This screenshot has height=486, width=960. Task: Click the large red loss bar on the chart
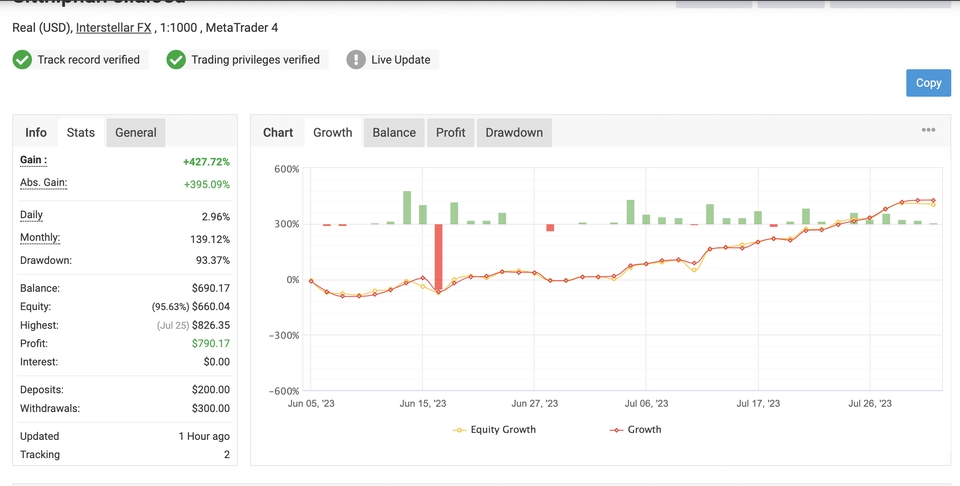(x=438, y=257)
